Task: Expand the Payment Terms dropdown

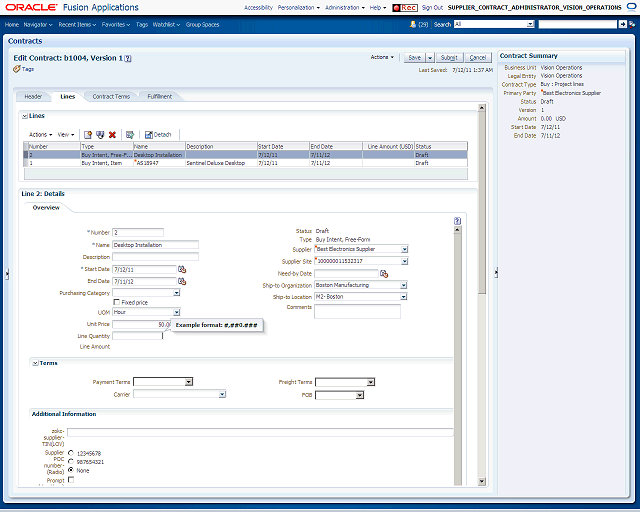Action: (189, 382)
